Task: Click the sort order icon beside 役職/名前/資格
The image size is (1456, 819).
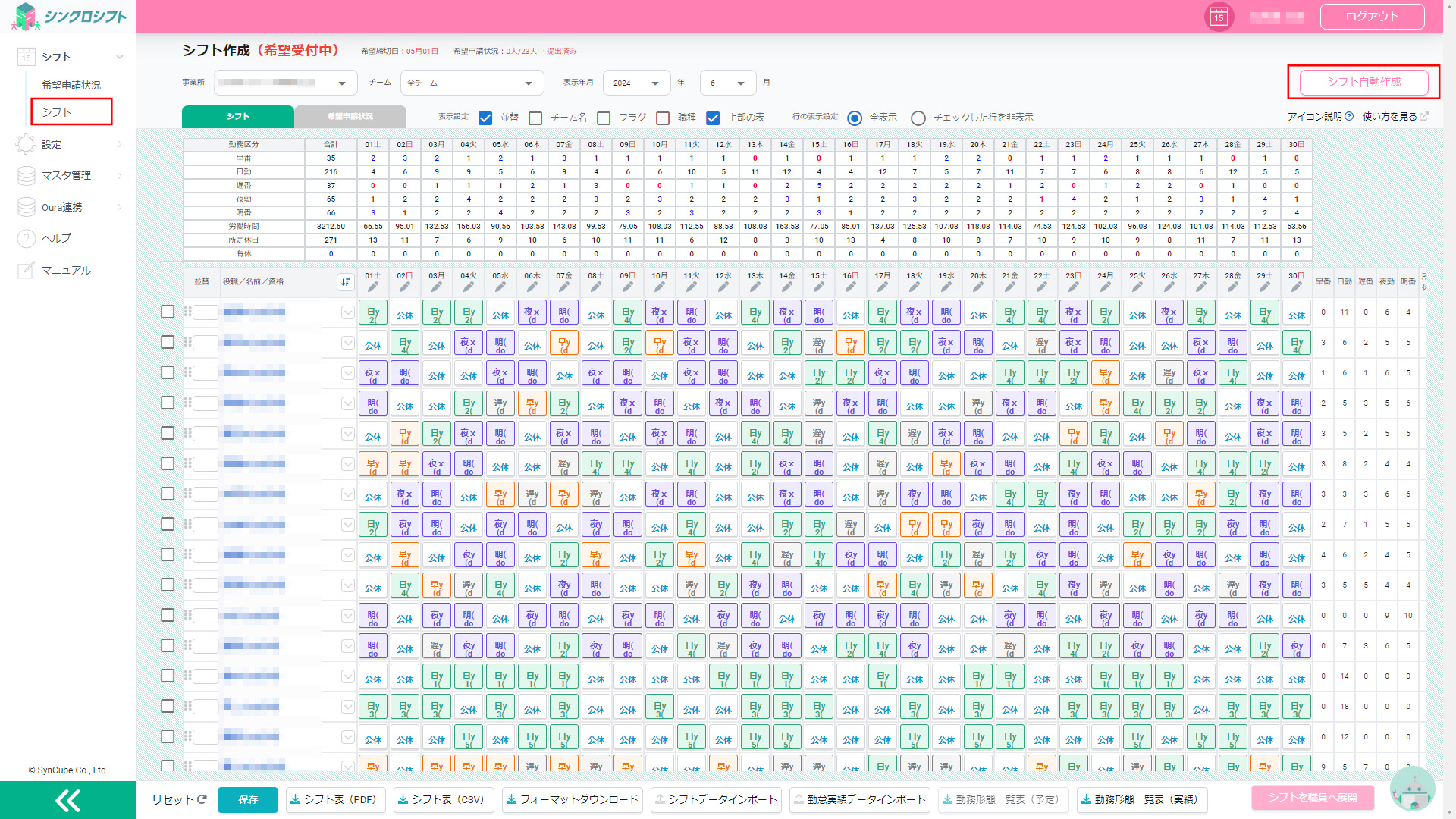Action: (346, 281)
